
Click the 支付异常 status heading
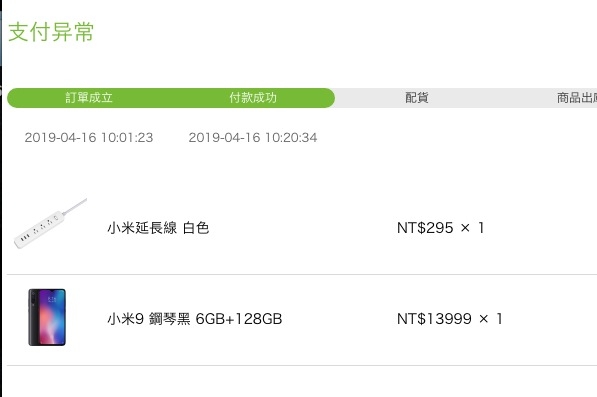(x=51, y=32)
